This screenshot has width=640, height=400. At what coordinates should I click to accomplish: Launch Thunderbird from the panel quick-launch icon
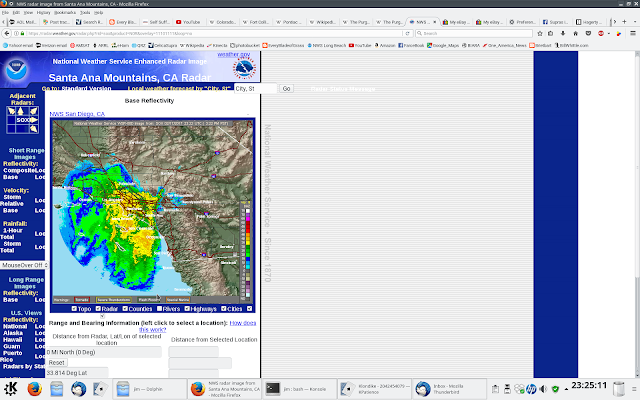point(78,389)
